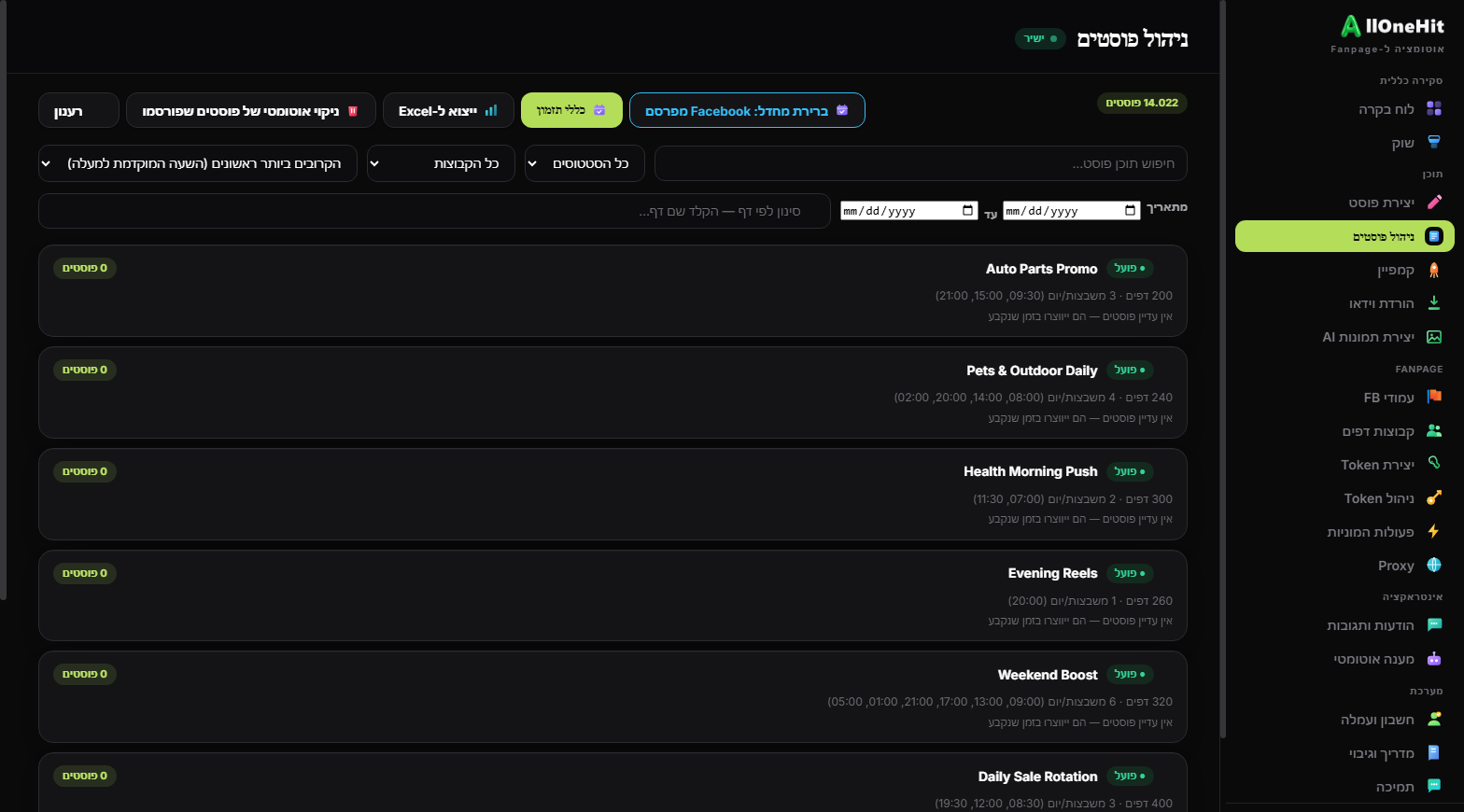This screenshot has width=1464, height=812.
Task: Click the download icon for הורדת וידאו
Action: (x=1434, y=303)
